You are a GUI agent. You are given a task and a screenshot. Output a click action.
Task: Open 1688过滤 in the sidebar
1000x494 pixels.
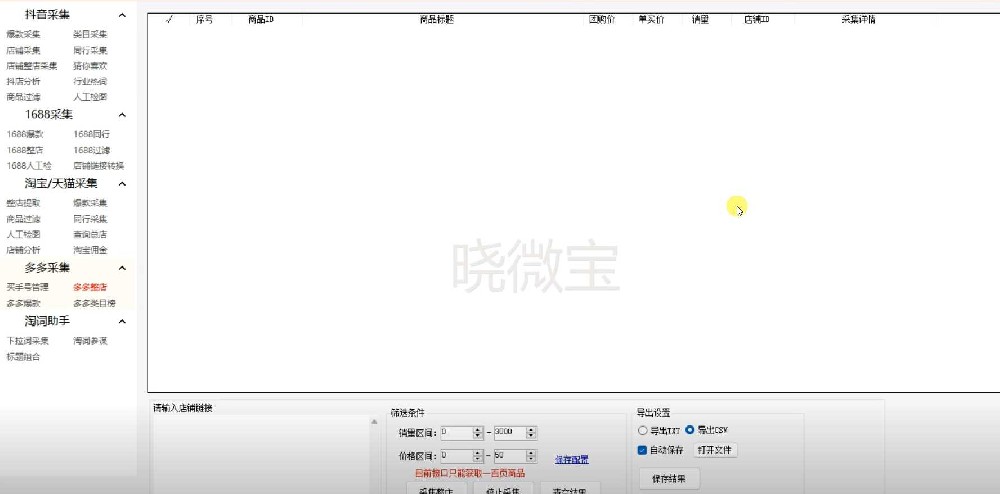(92, 150)
